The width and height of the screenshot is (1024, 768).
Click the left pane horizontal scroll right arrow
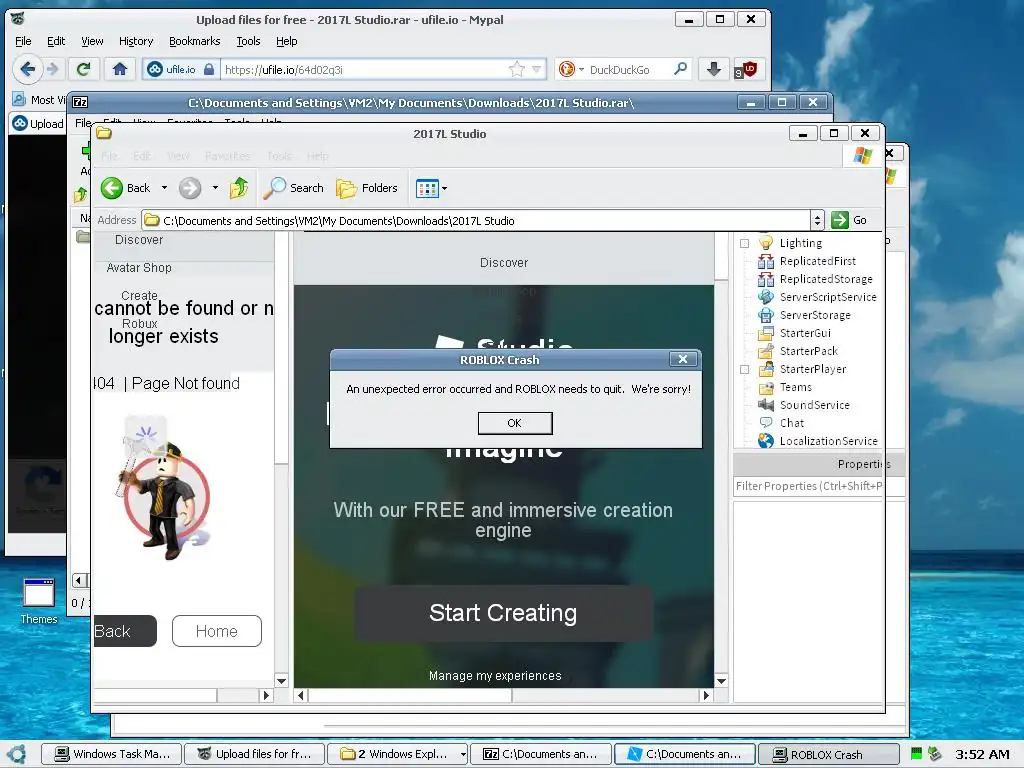coord(266,696)
